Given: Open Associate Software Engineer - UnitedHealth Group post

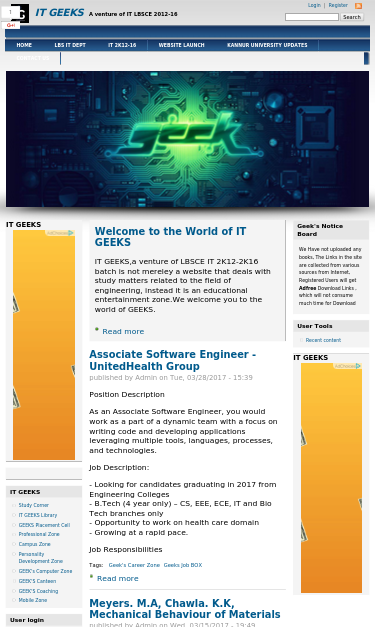Looking at the screenshot, I should coord(173,360).
